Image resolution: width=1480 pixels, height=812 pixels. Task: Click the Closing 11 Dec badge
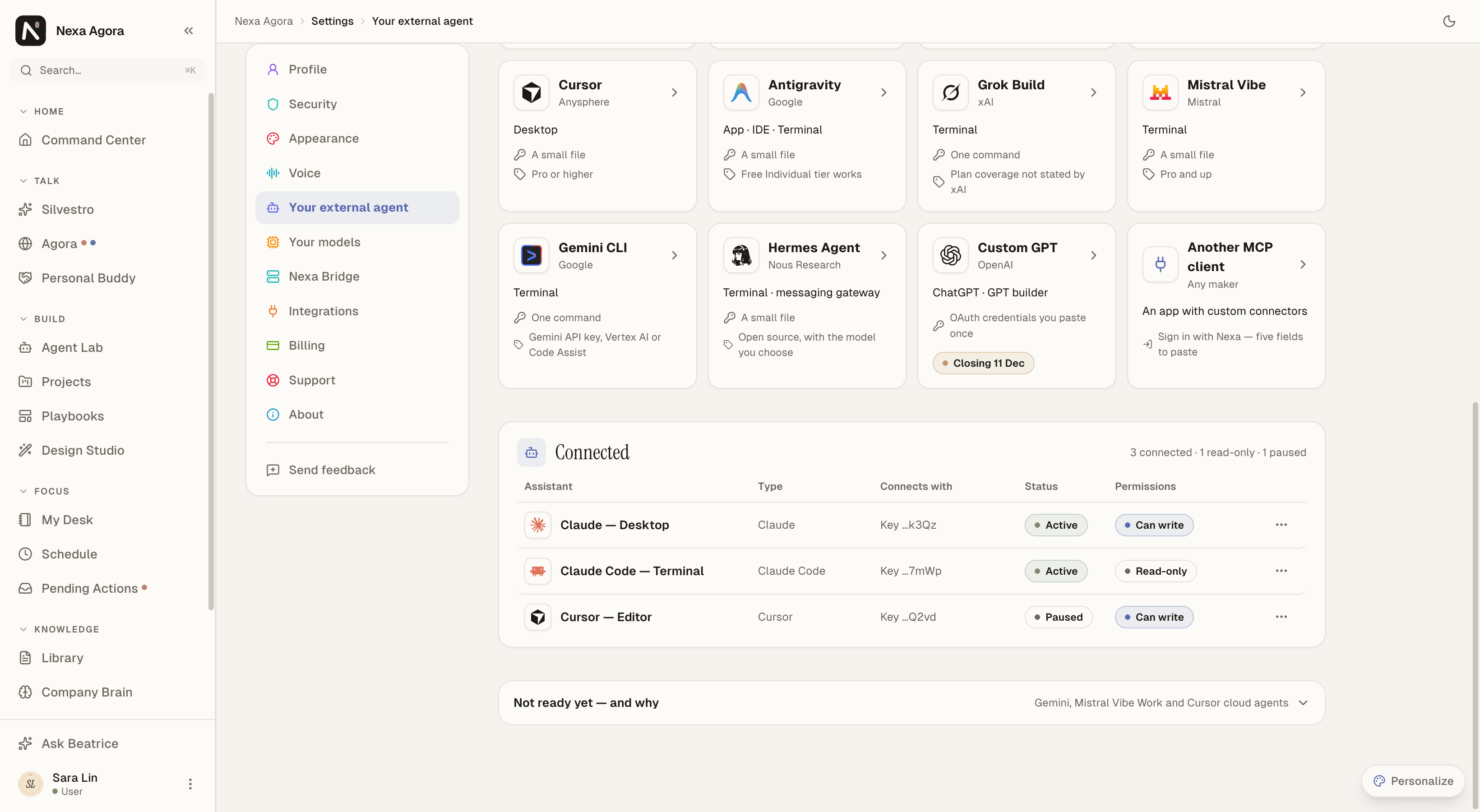pos(983,363)
